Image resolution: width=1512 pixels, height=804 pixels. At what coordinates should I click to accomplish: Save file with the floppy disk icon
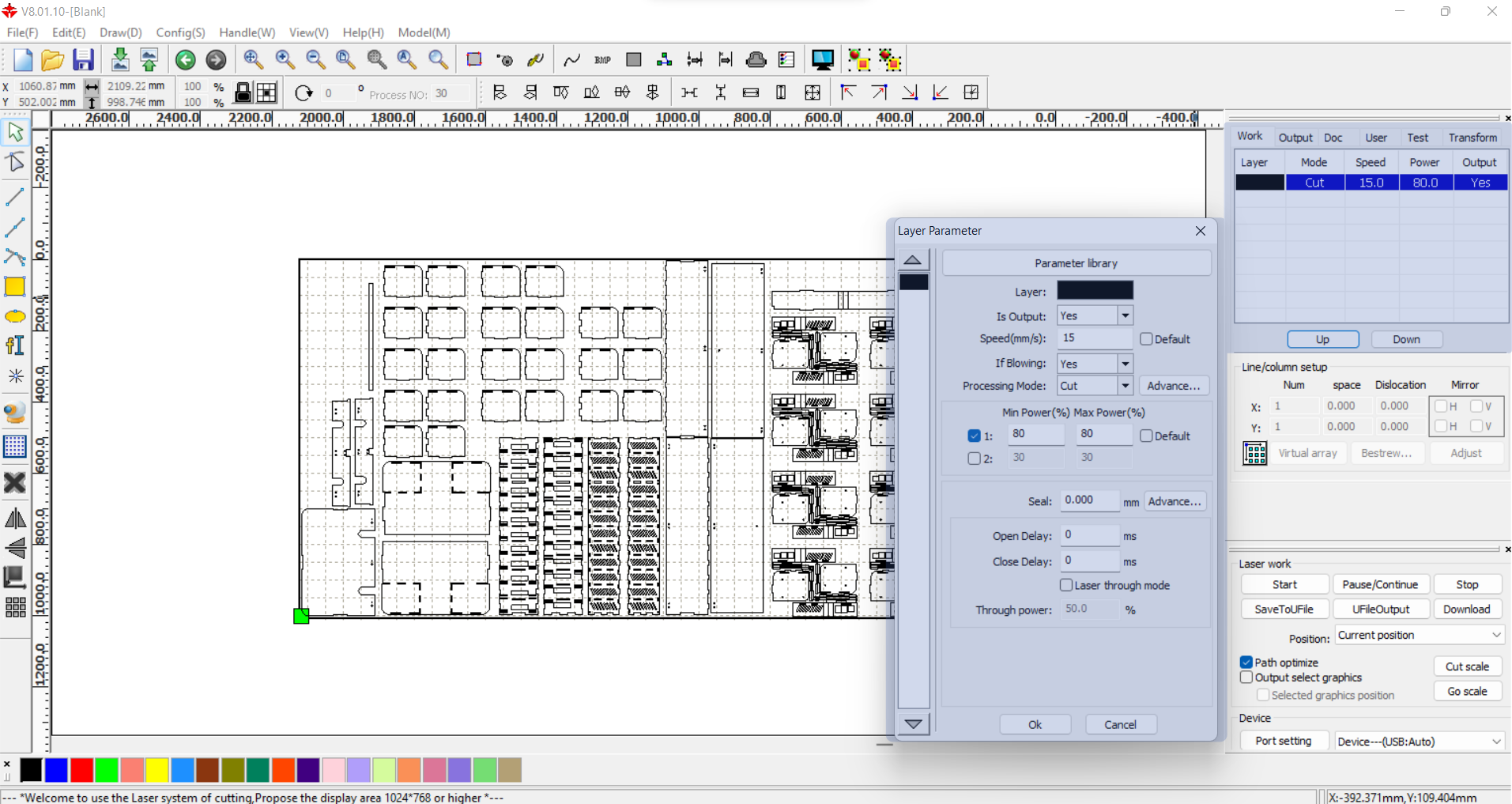point(83,60)
